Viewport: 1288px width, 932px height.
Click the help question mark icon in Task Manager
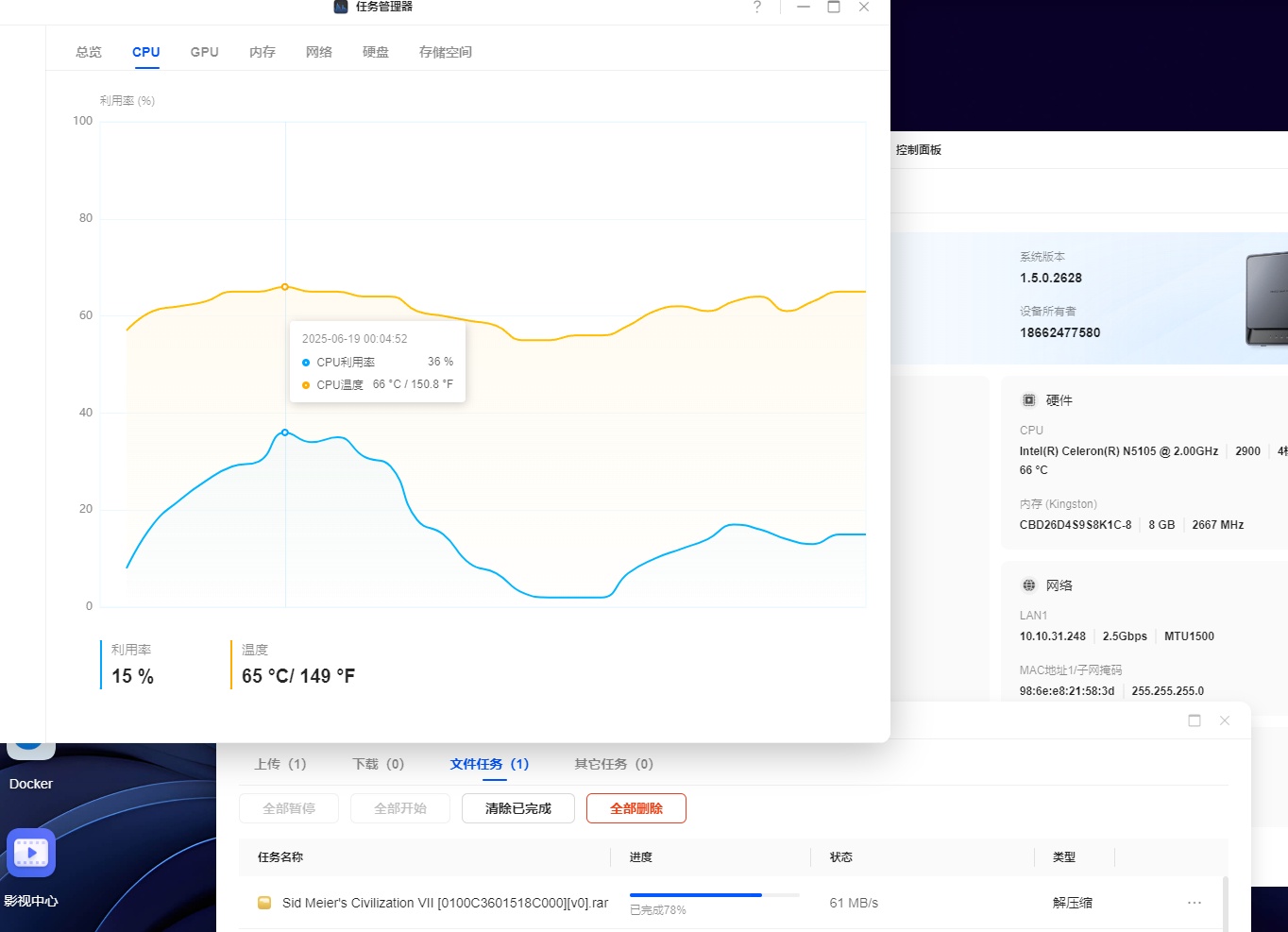point(756,8)
